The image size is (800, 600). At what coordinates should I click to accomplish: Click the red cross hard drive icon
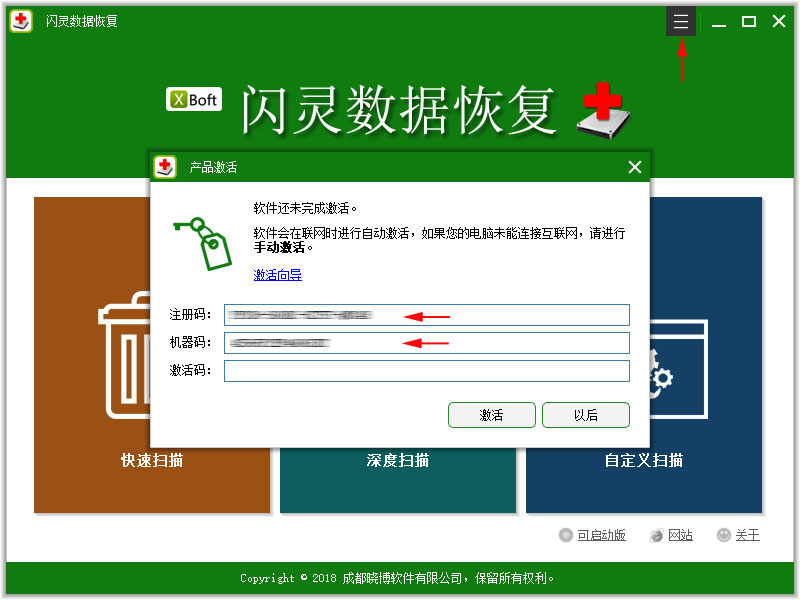604,110
